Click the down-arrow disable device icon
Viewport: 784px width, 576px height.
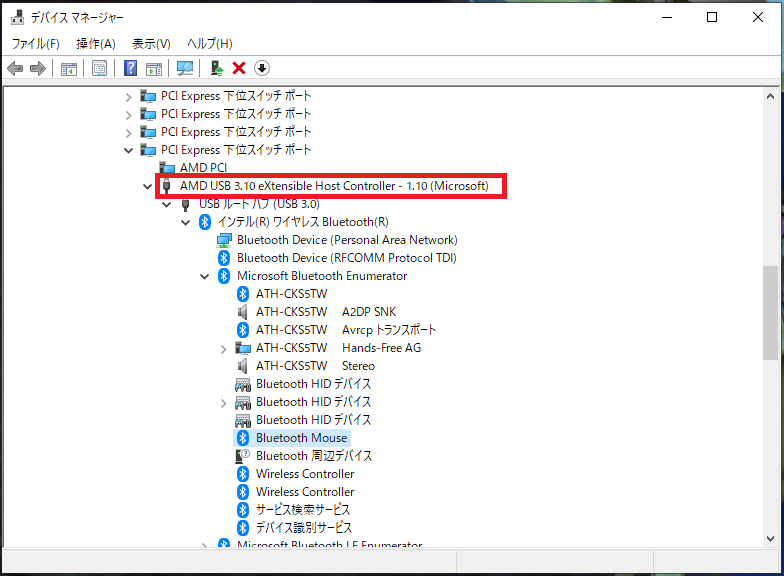click(262, 68)
